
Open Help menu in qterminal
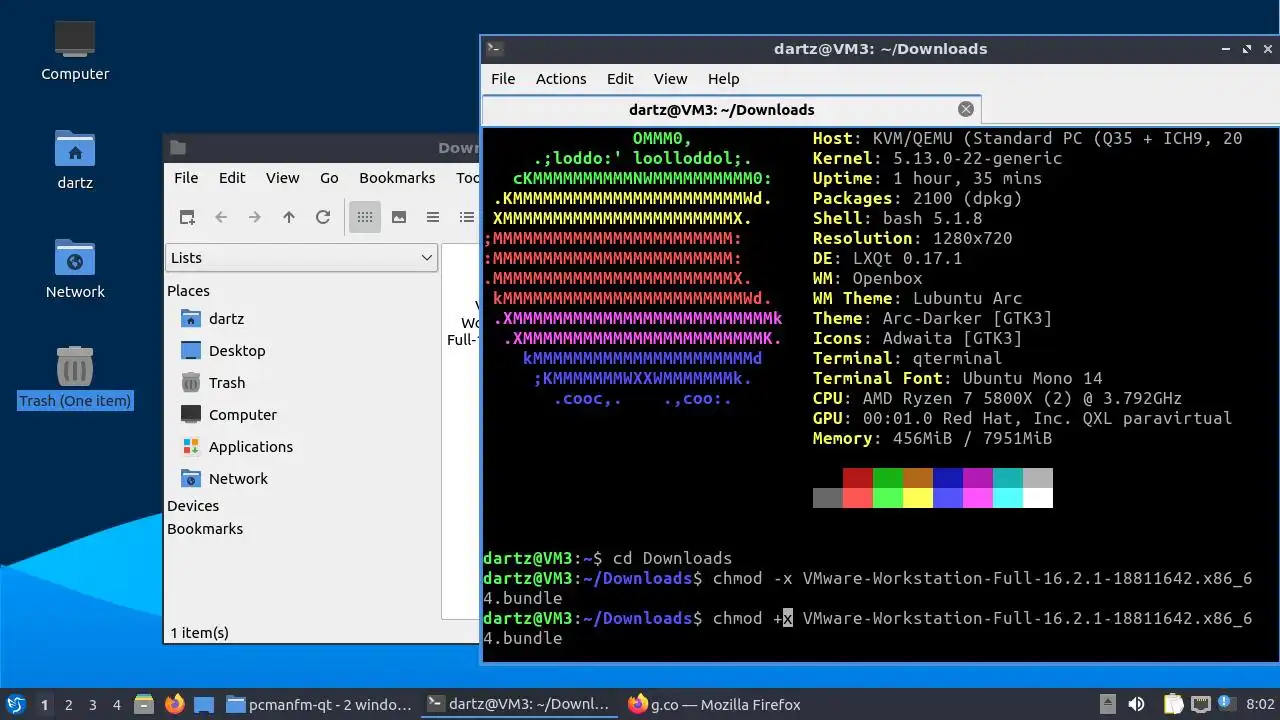coord(723,79)
